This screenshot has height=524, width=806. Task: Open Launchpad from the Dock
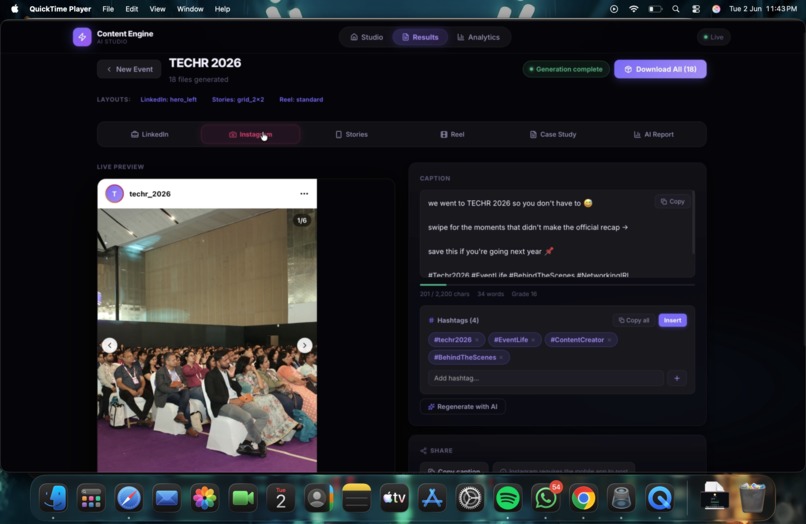(91, 498)
